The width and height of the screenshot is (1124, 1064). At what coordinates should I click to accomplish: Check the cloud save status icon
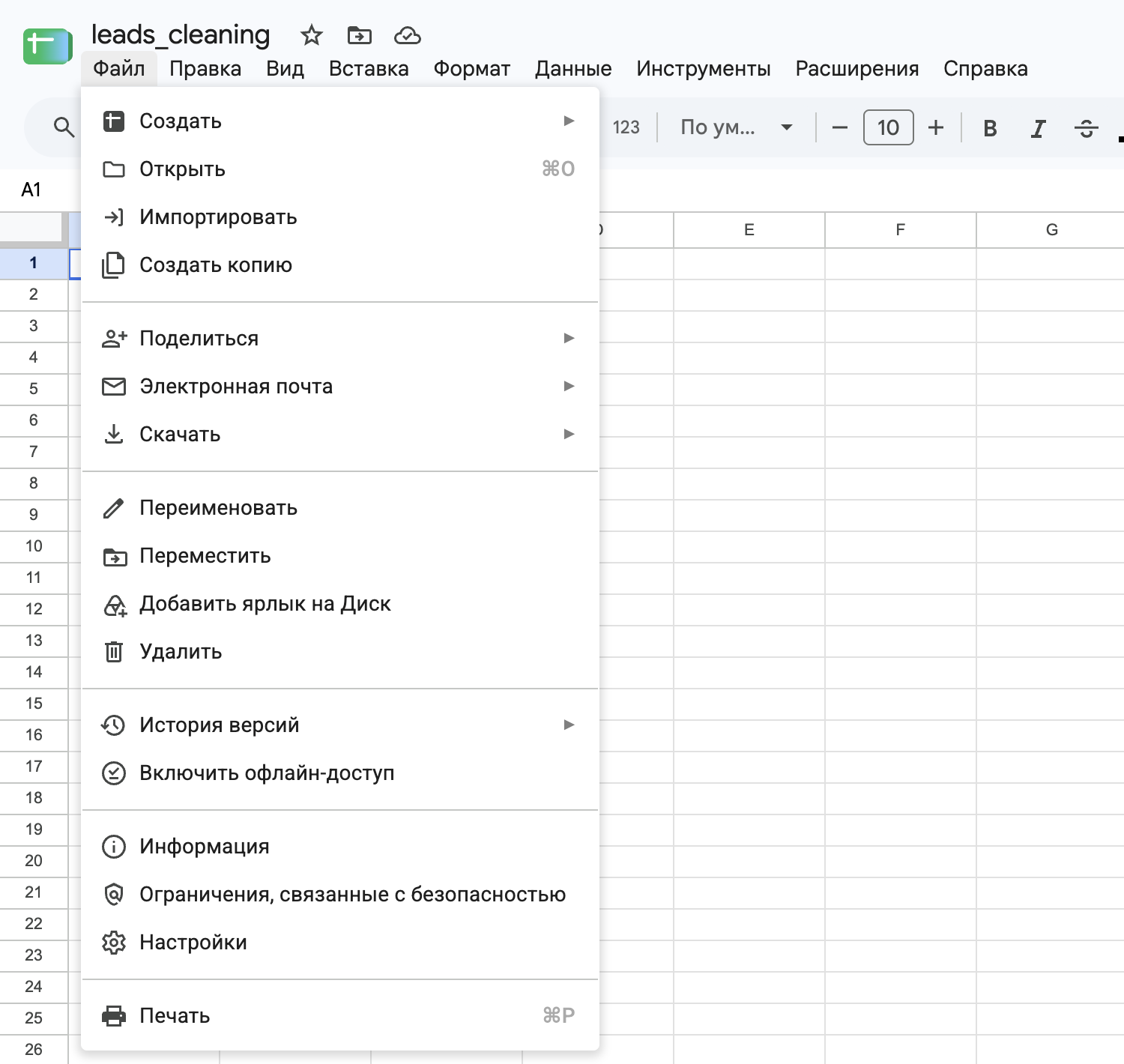pyautogui.click(x=408, y=35)
